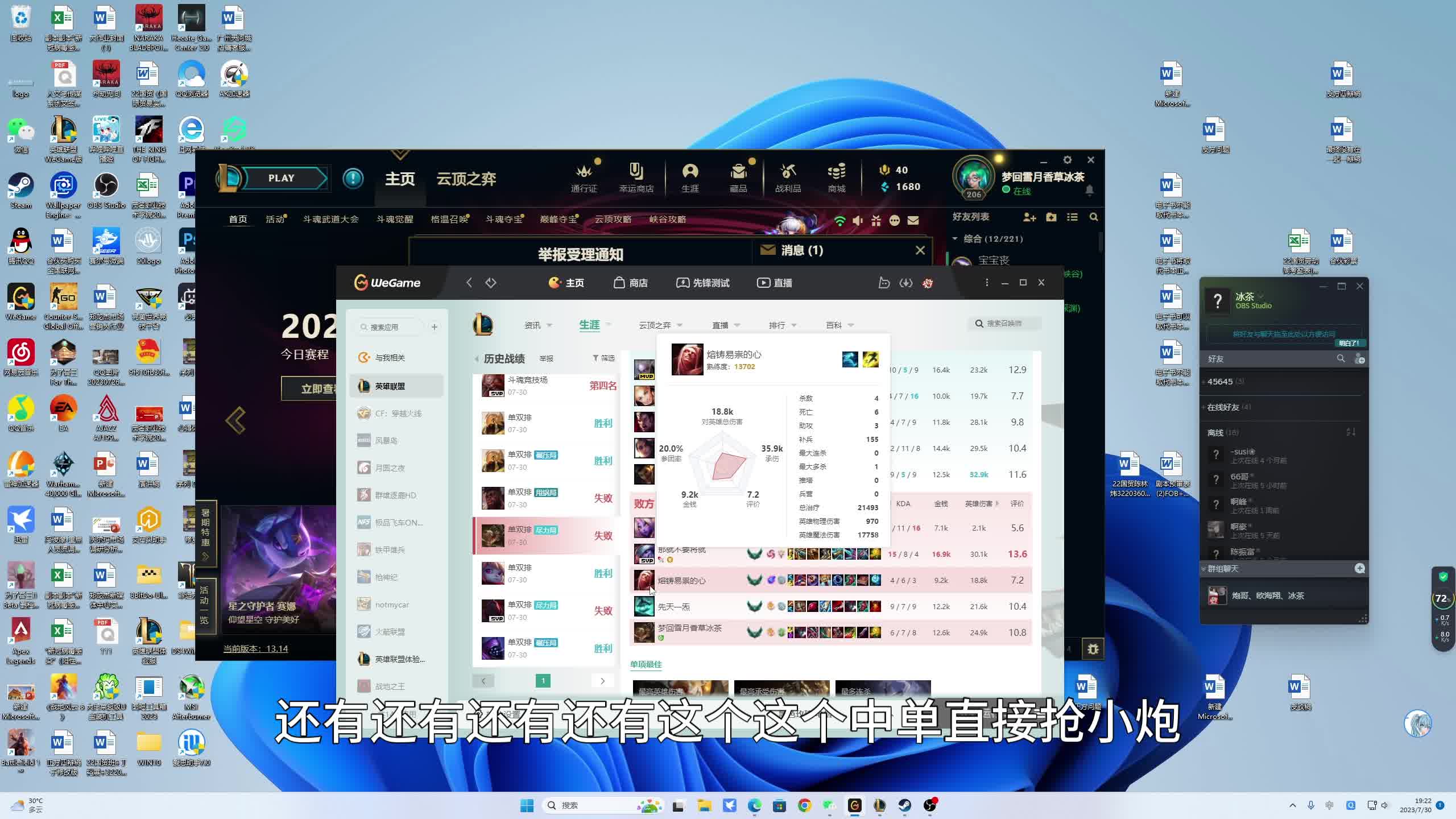
Task: Open the 商城 store icon
Action: coord(837,177)
